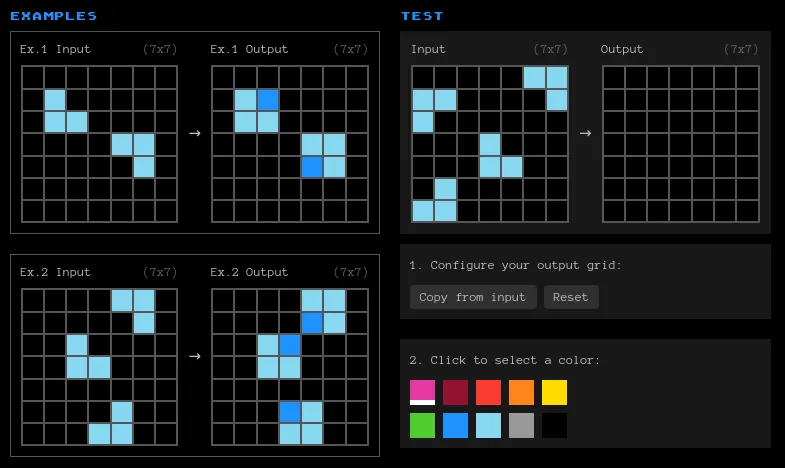The image size is (785, 468).
Task: Select the magenta pink color swatch
Action: (x=423, y=392)
